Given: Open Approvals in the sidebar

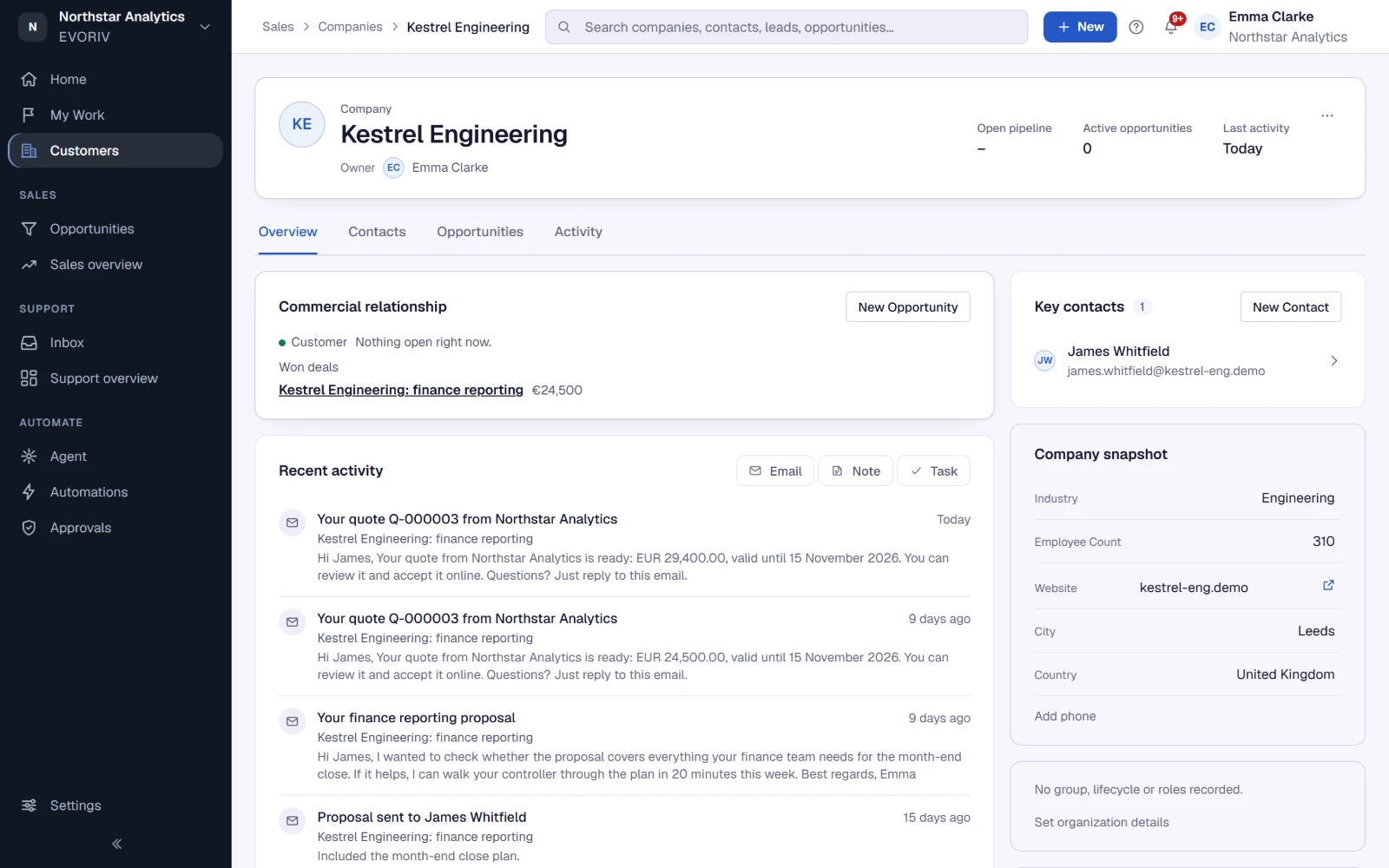Looking at the screenshot, I should click(115, 527).
